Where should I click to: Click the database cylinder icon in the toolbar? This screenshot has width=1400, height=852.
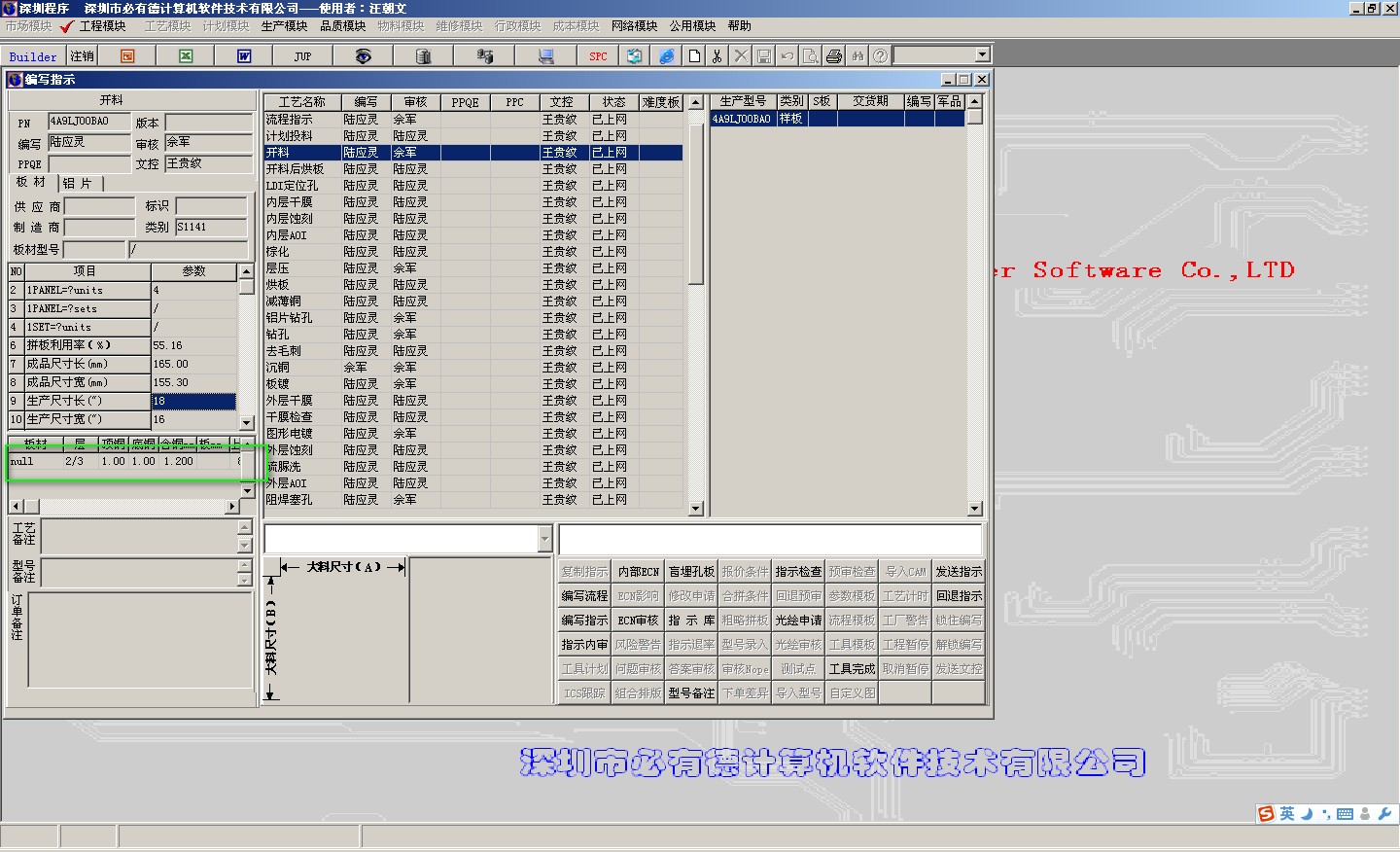tap(423, 56)
